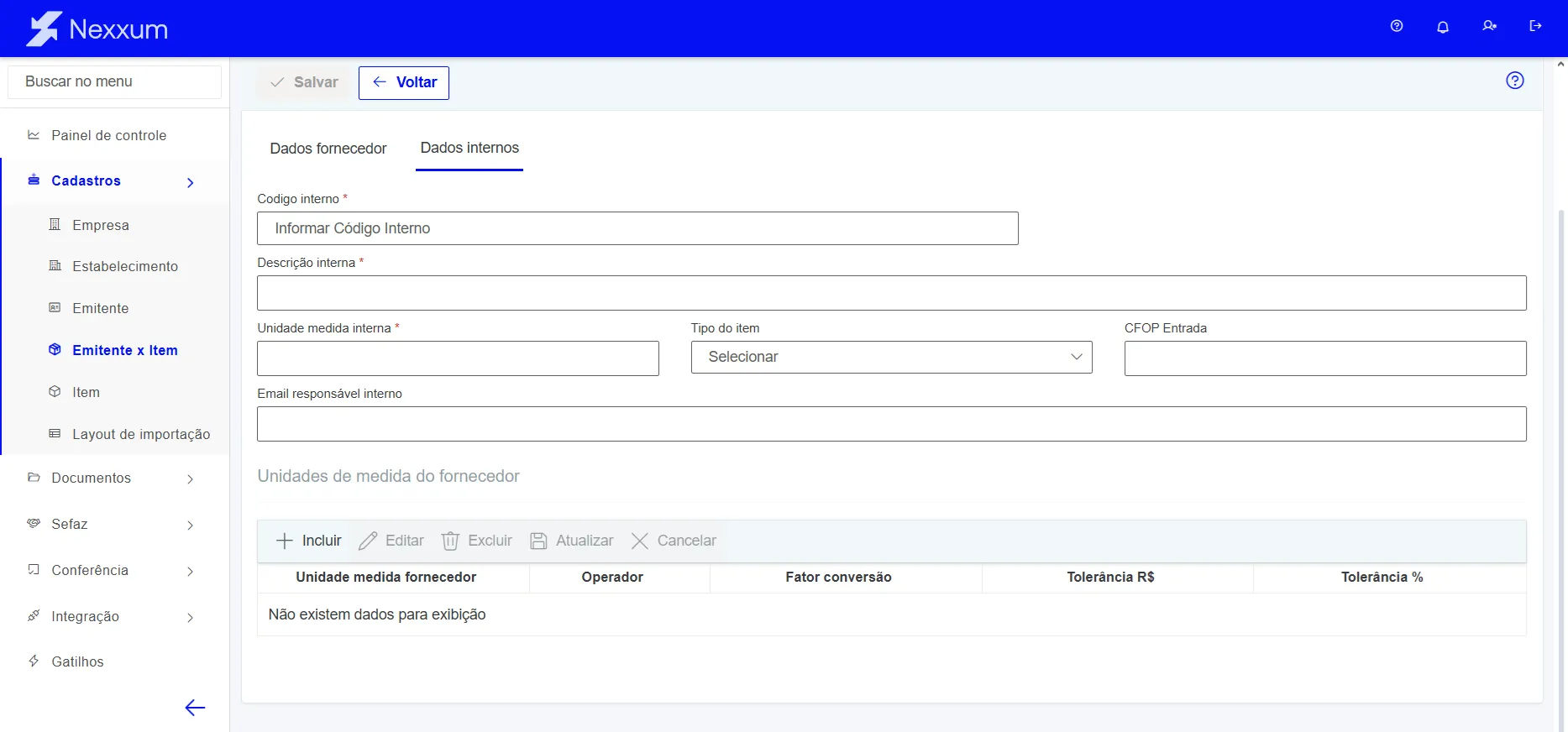Expand the Documentos submenu chevron

point(191,478)
